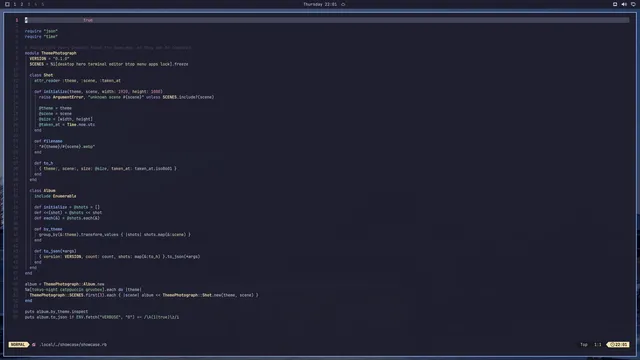Click the showcase.rb file path

pyautogui.click(x=73, y=344)
